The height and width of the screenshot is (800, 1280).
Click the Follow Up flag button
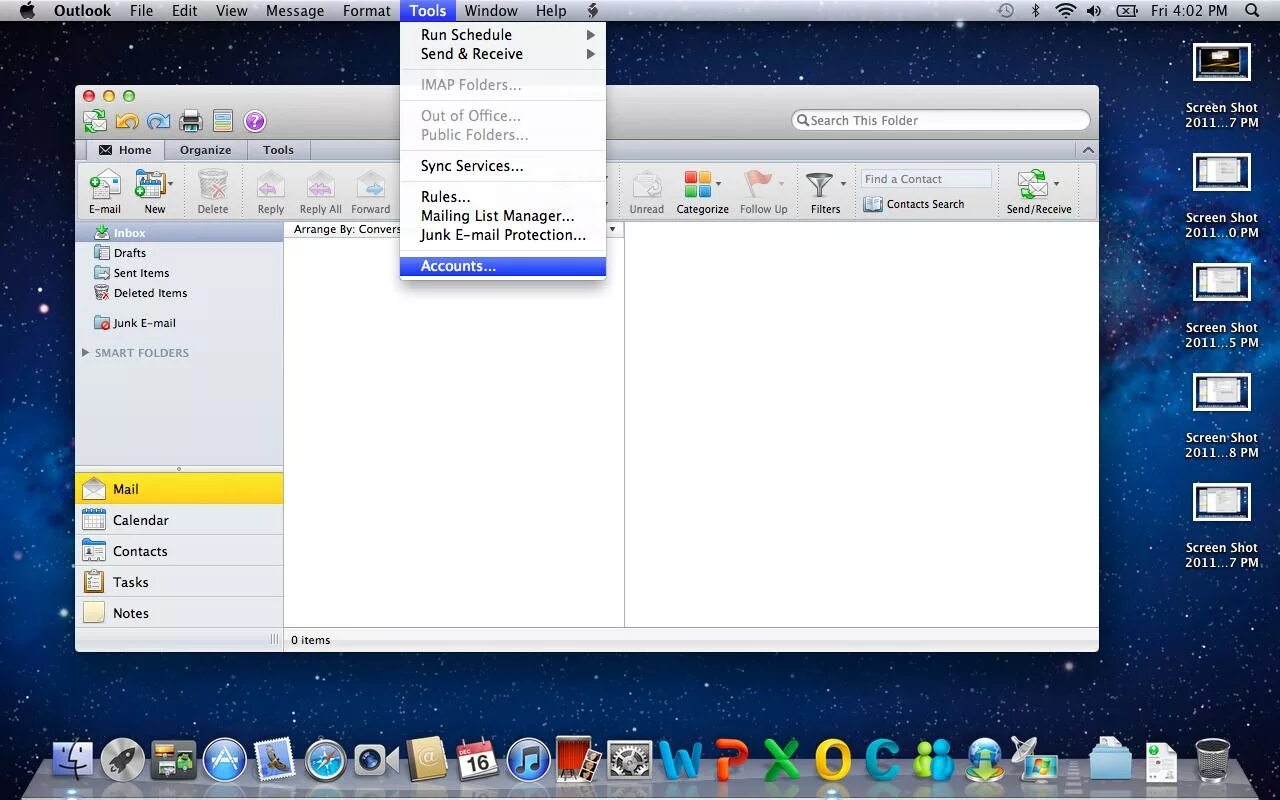pyautogui.click(x=763, y=192)
